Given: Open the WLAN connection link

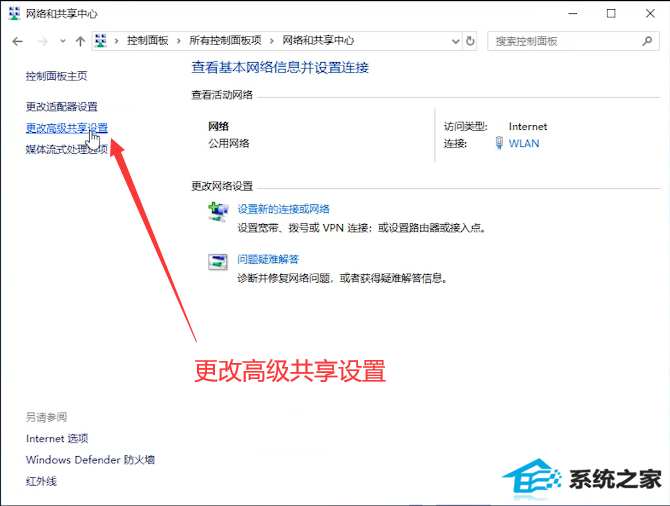Looking at the screenshot, I should 524,144.
